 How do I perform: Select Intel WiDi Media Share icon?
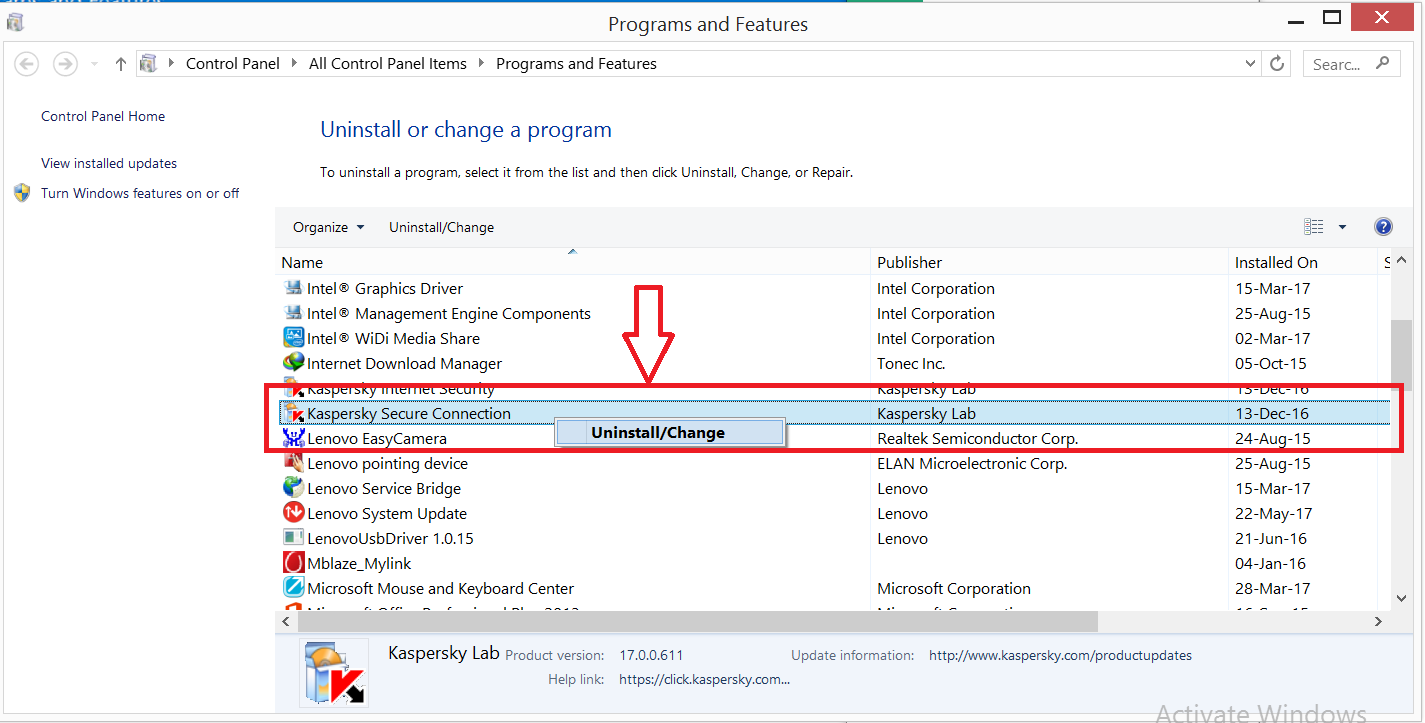[293, 338]
